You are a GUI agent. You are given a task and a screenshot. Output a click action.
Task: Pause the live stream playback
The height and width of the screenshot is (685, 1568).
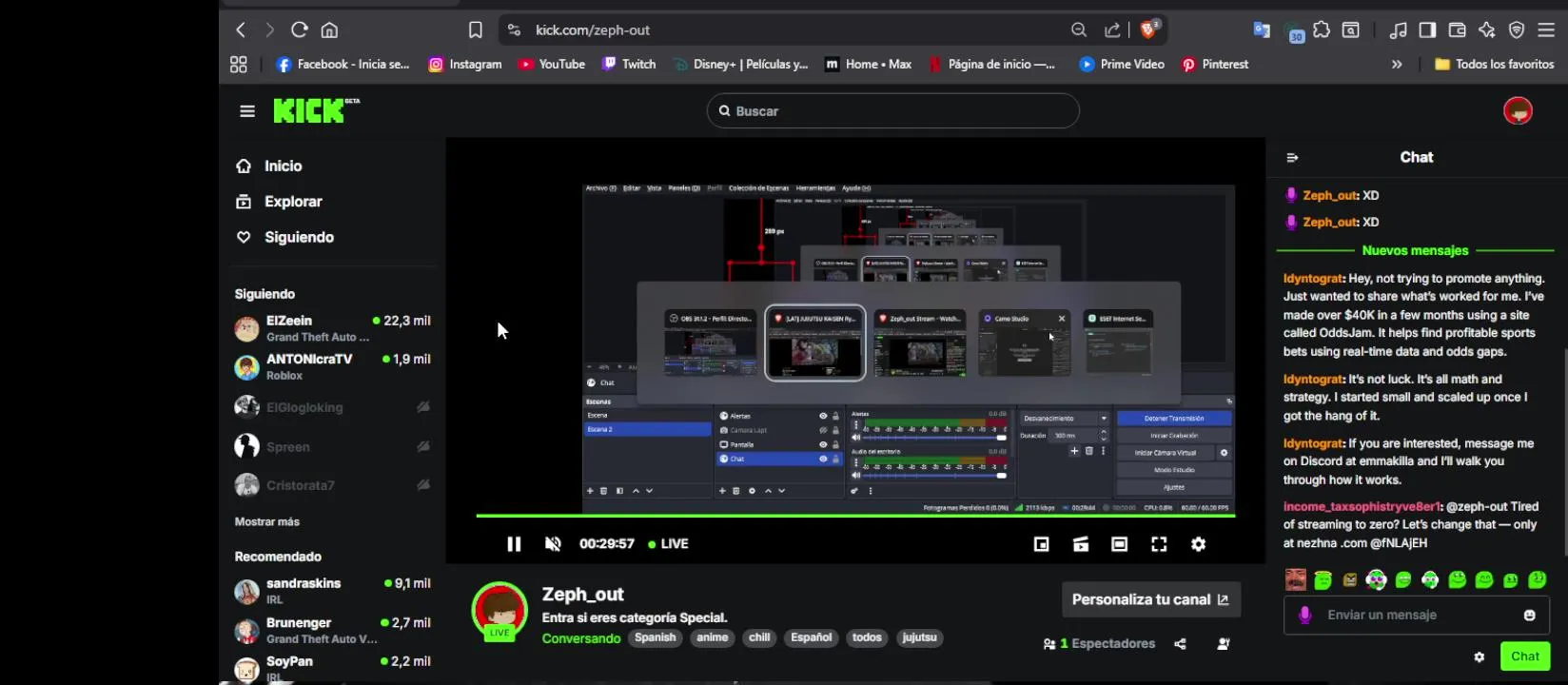click(x=514, y=544)
